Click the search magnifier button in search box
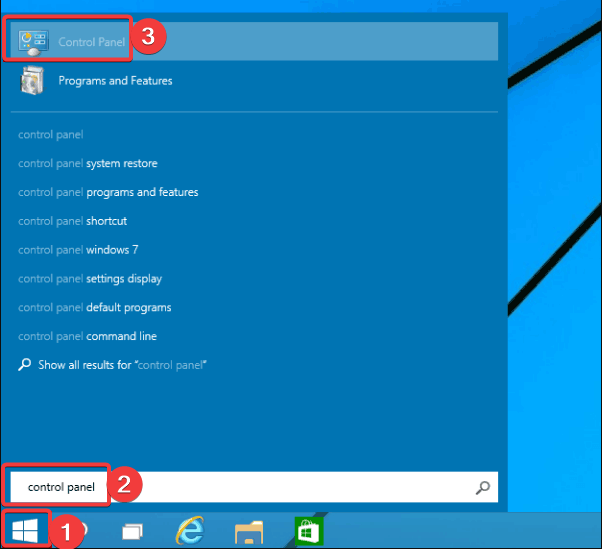 click(x=483, y=488)
